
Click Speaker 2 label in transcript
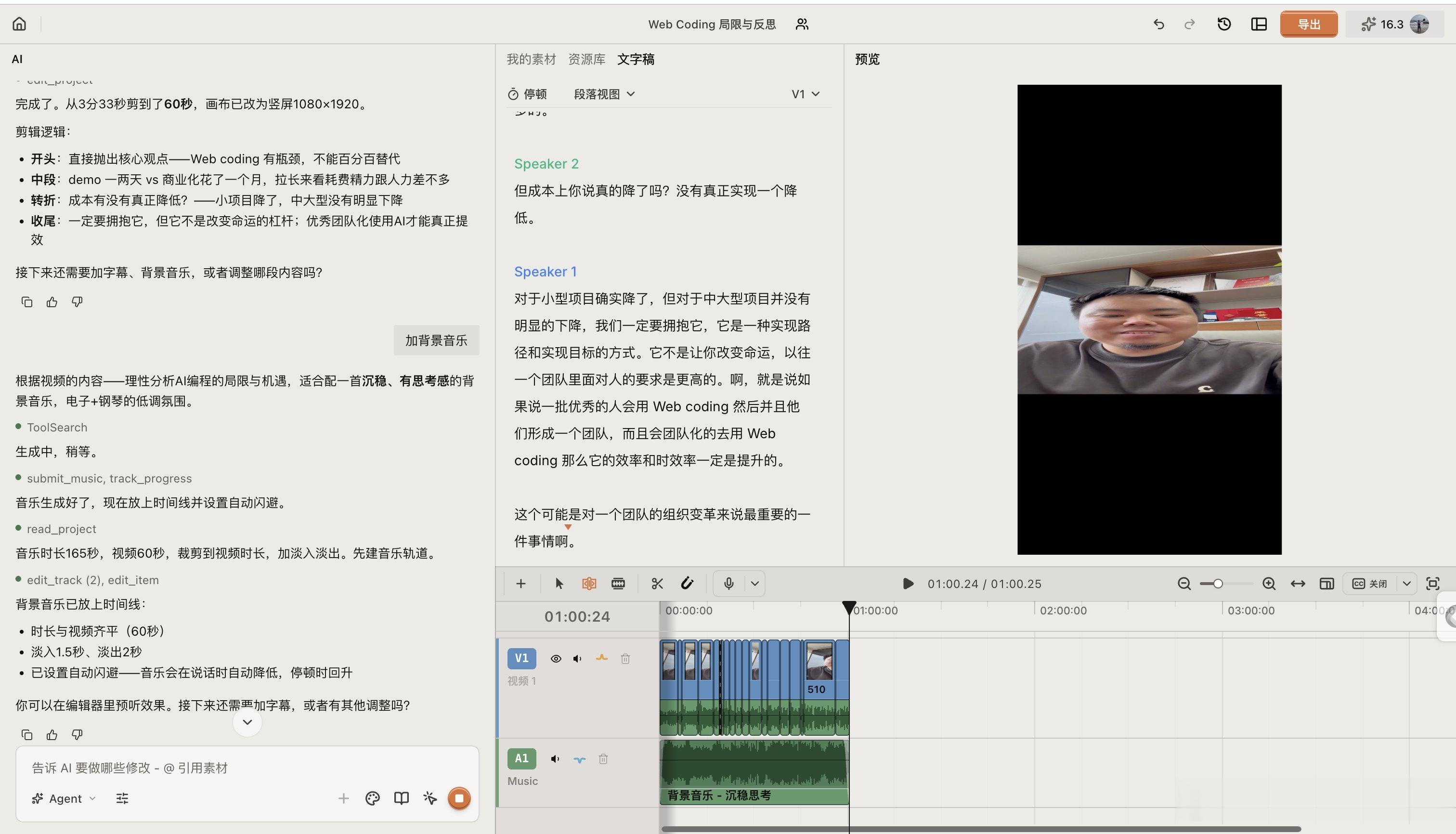(546, 164)
